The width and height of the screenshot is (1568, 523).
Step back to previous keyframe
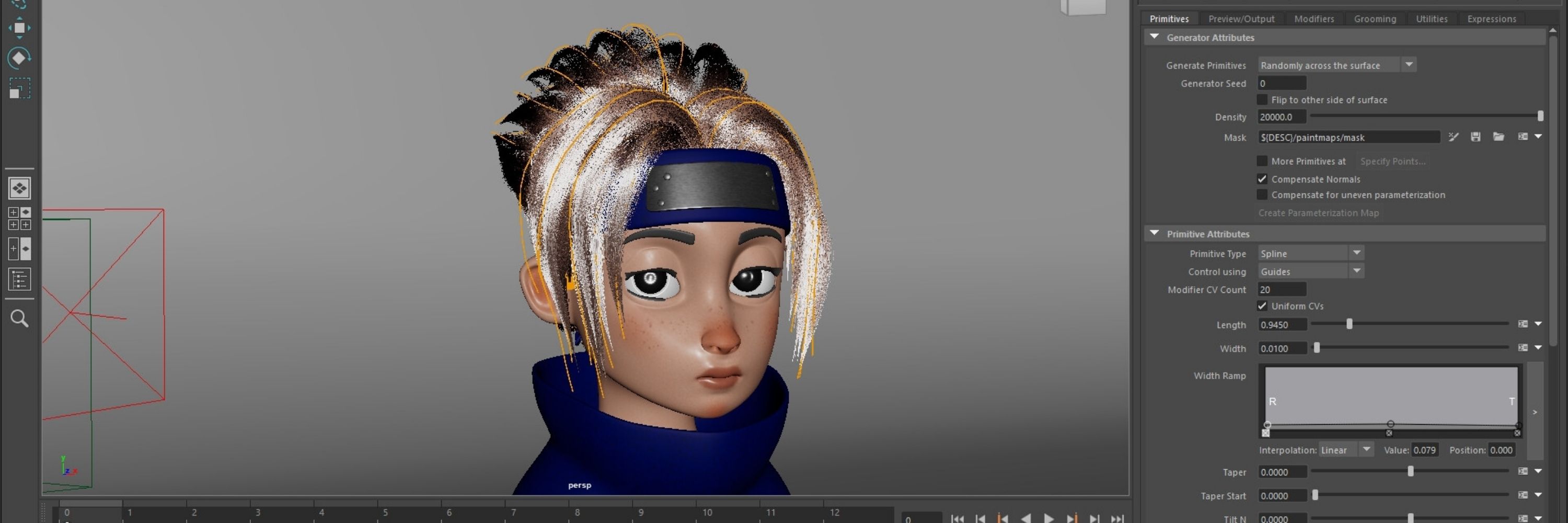click(1002, 518)
